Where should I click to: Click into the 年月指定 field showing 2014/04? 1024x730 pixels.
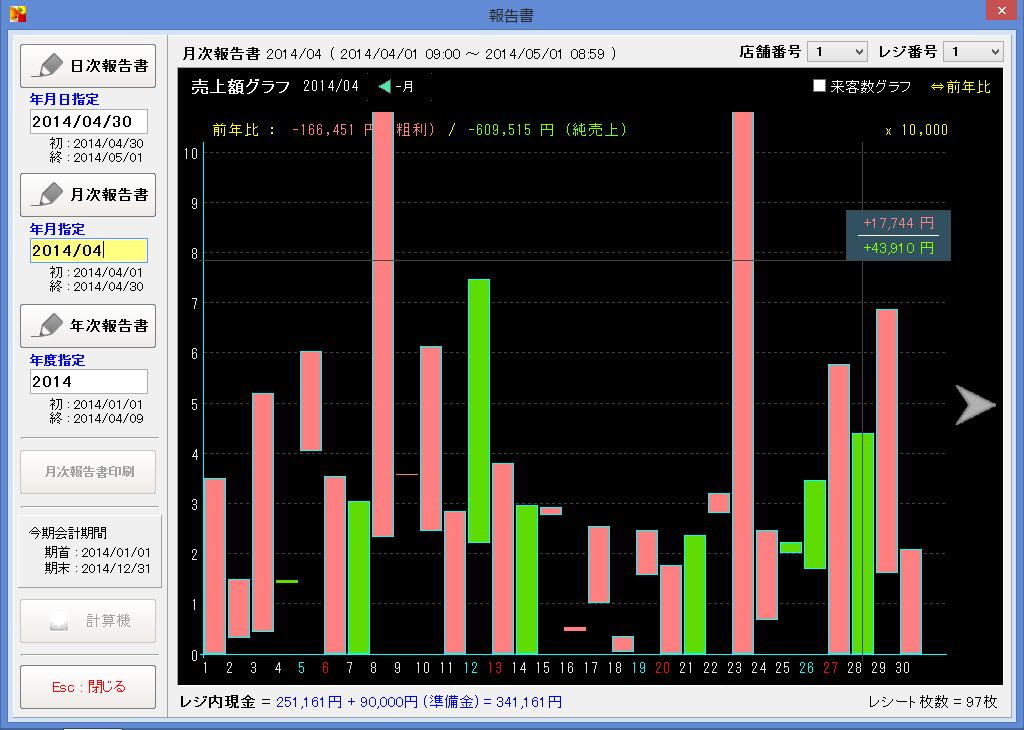[x=88, y=250]
